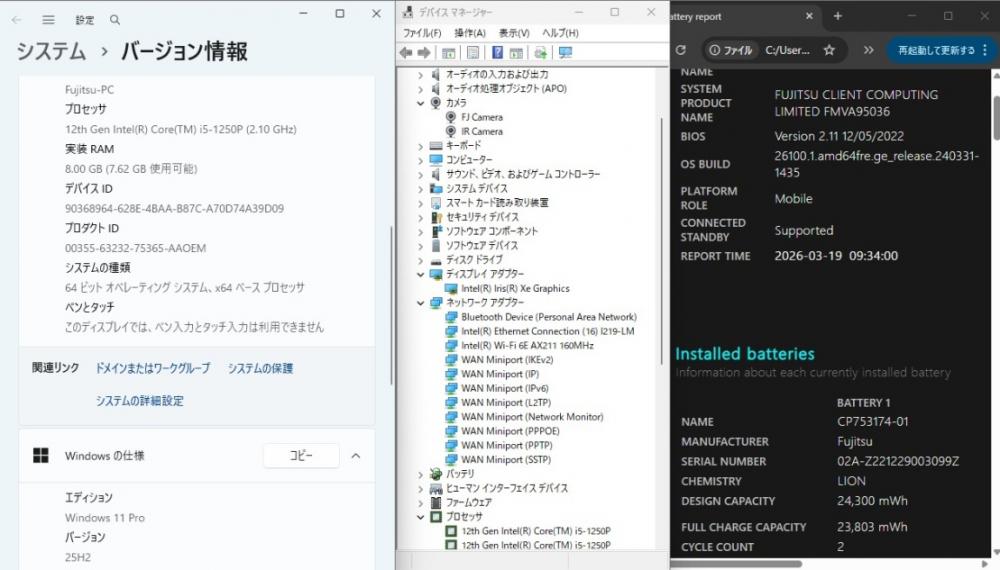Open a new browser tab with plus
Viewport: 1000px width, 570px height.
[838, 17]
